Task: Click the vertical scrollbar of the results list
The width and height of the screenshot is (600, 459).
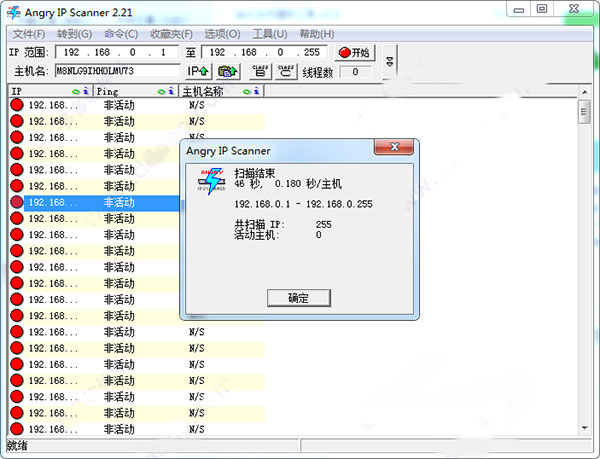Action: (584, 250)
